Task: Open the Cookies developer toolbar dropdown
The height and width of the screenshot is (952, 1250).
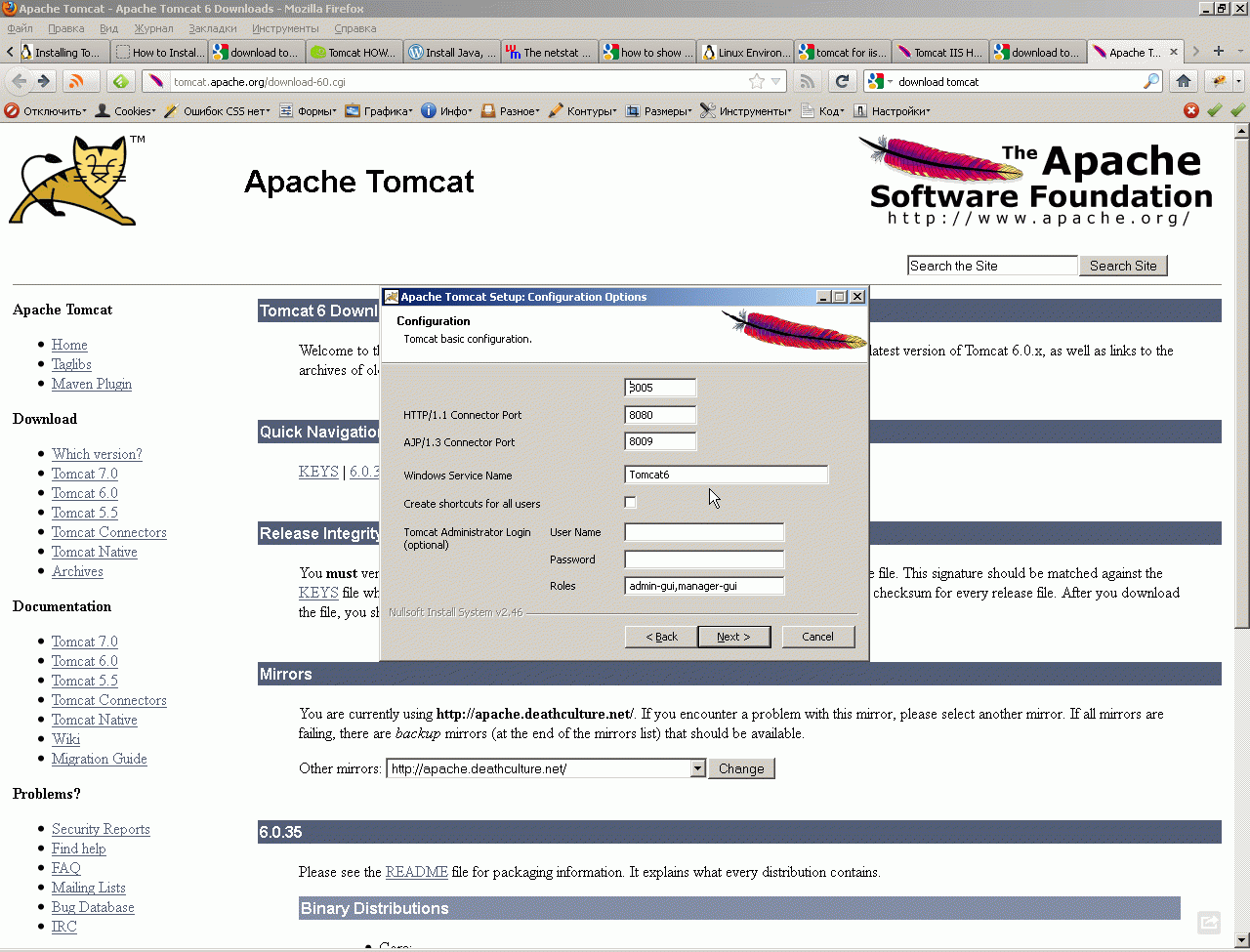Action: tap(125, 111)
